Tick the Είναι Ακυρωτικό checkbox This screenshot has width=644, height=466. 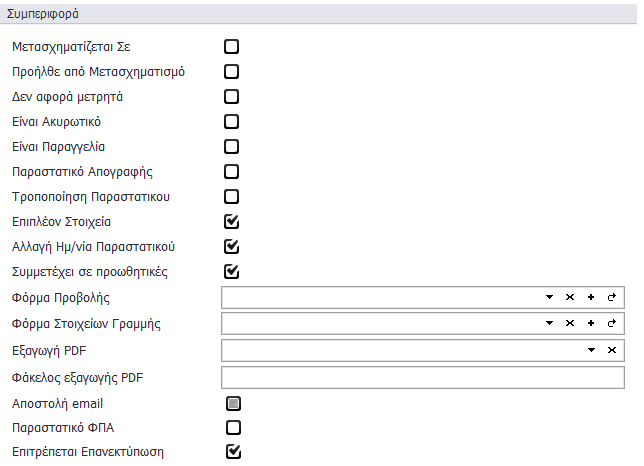click(x=232, y=122)
